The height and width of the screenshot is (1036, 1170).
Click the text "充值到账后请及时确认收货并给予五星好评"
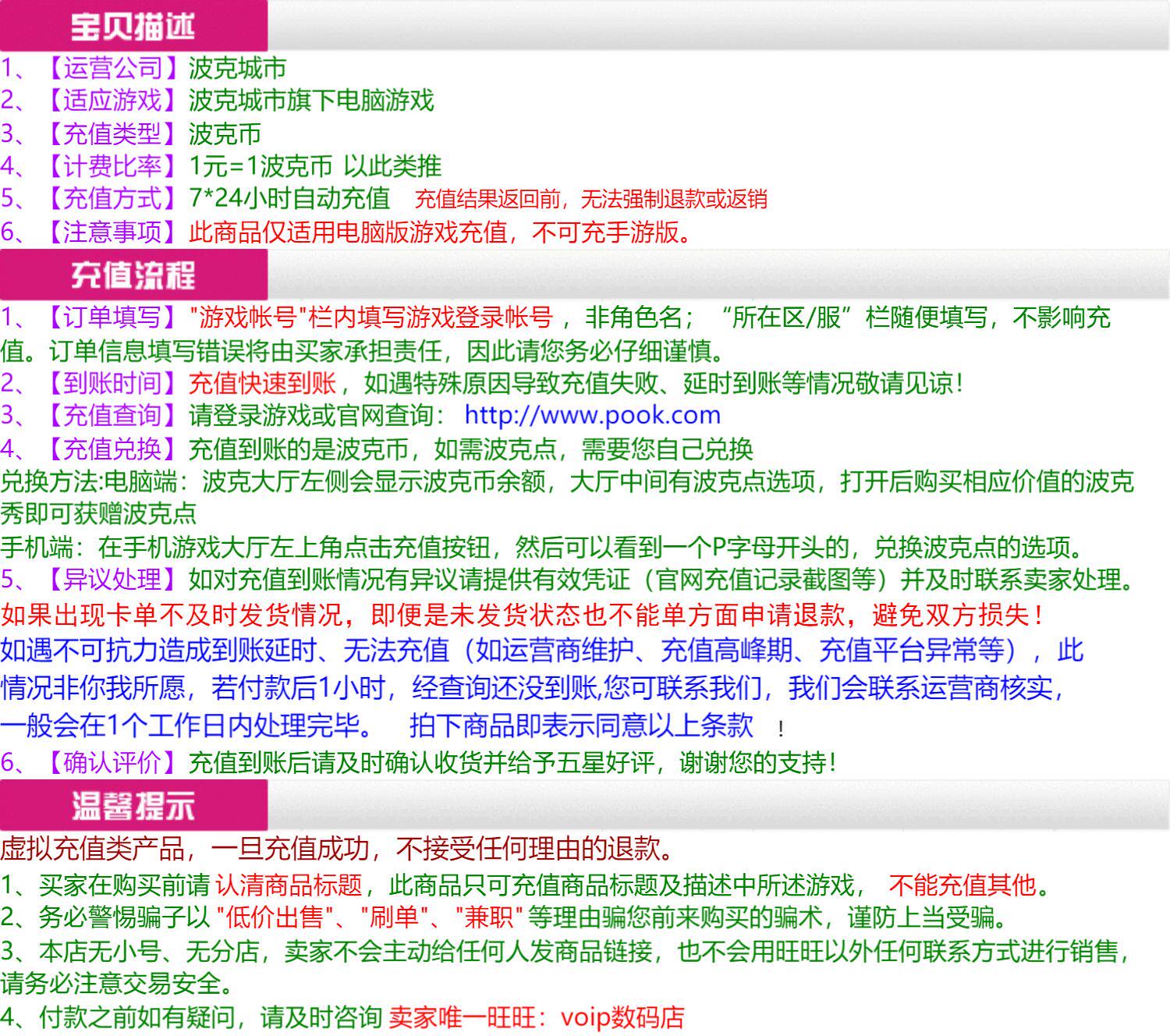coord(422,762)
